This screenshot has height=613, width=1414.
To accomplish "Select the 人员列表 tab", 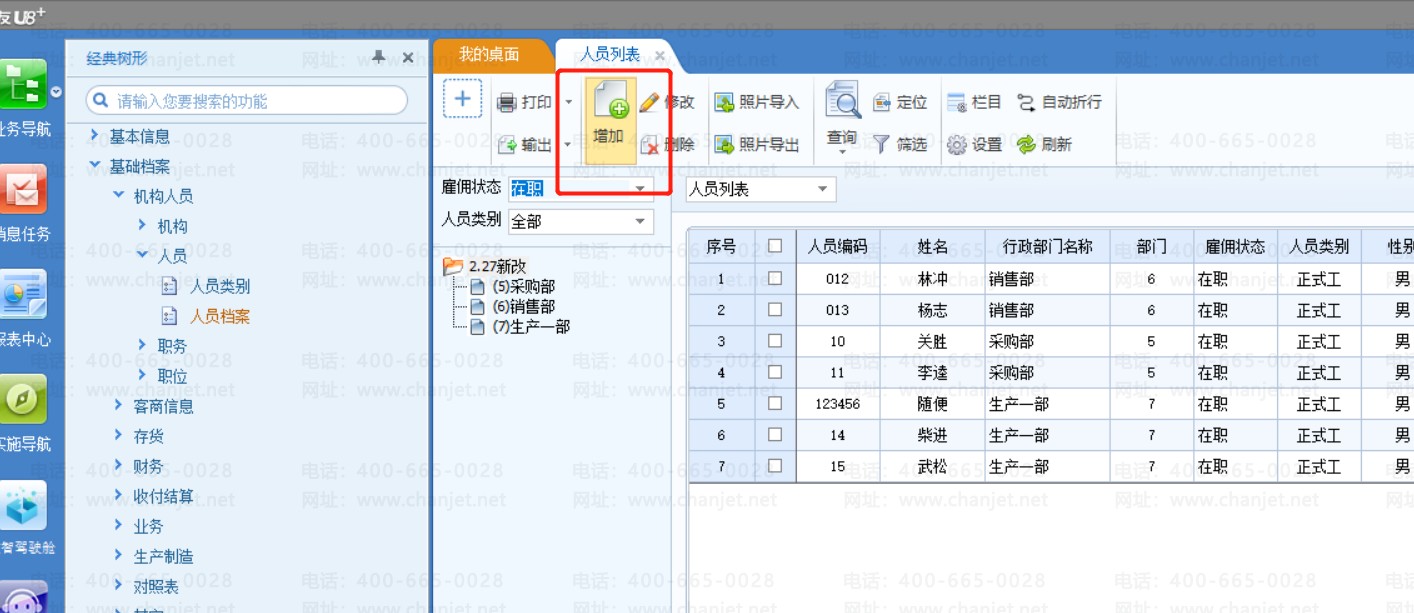I will tap(610, 55).
